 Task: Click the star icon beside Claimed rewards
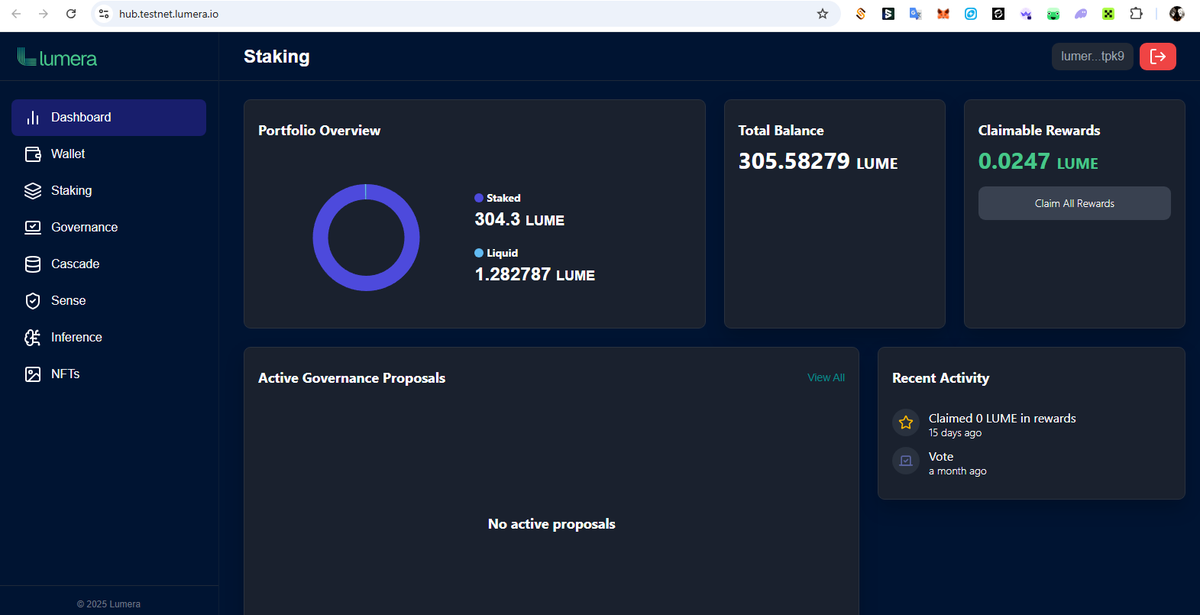coord(906,423)
